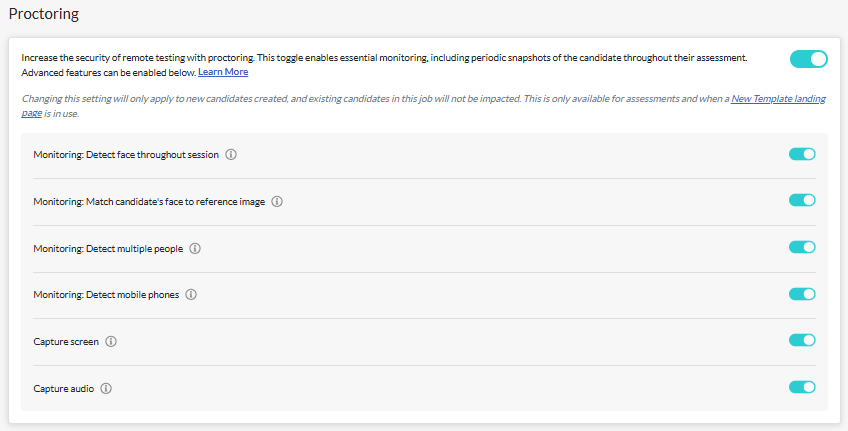
Task: Click info icon next to Detect mobile phones
Action: tap(191, 295)
